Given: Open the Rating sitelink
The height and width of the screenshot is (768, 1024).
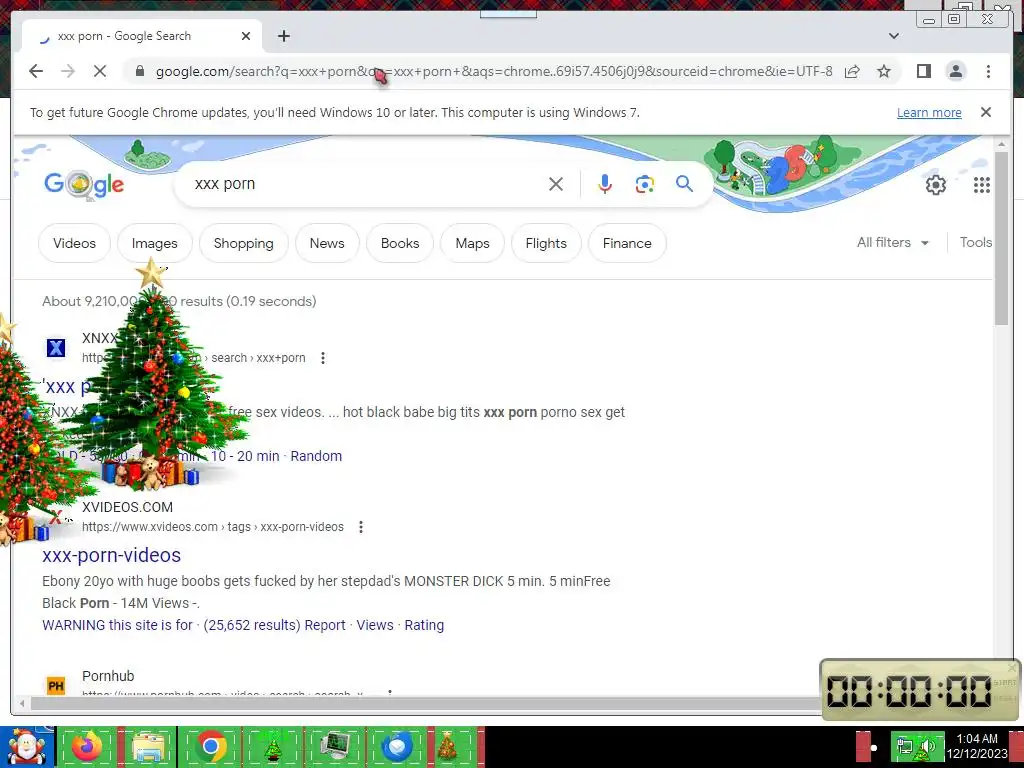Looking at the screenshot, I should tap(424, 625).
